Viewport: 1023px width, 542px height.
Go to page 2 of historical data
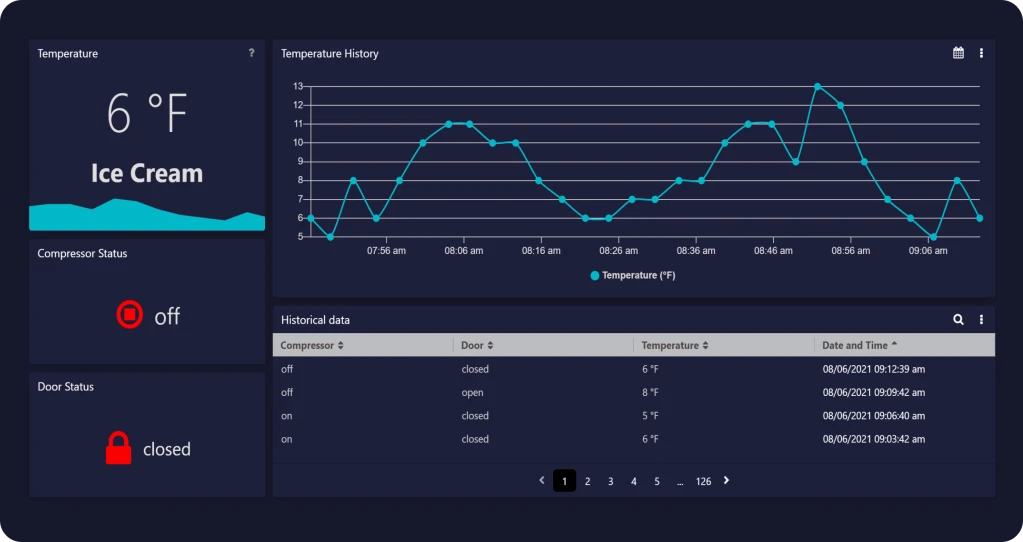(x=587, y=482)
